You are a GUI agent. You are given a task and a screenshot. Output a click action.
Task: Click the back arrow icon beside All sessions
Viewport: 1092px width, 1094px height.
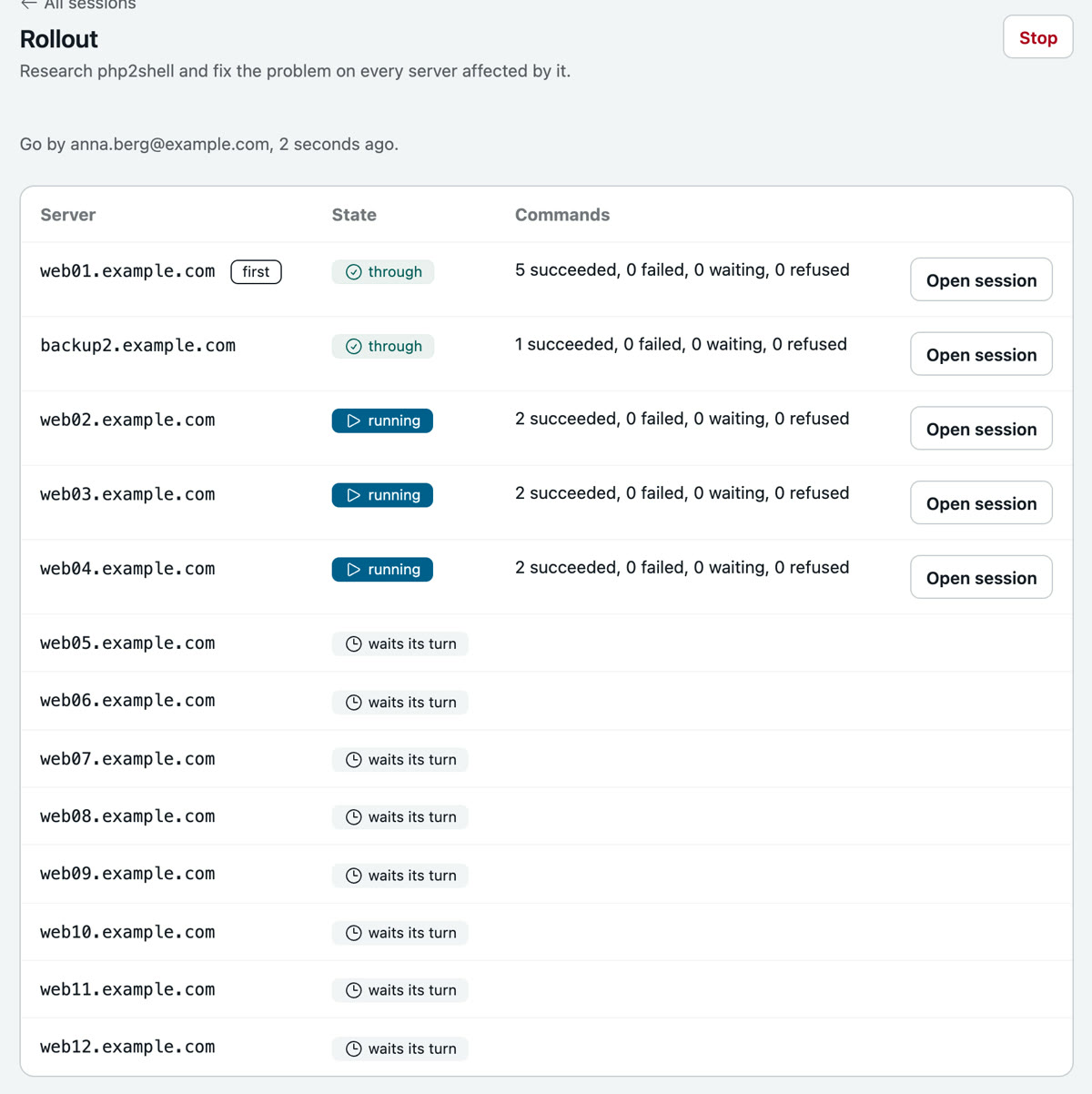point(29,4)
